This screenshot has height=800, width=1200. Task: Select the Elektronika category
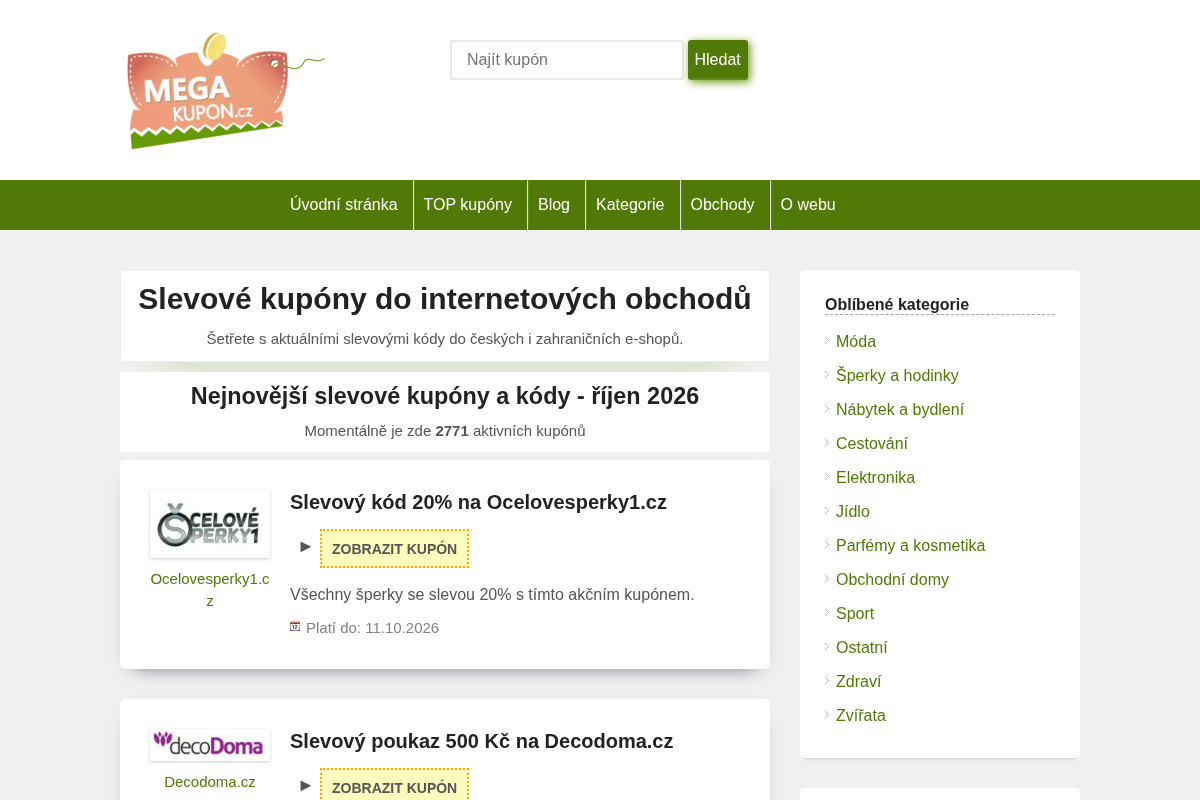(x=875, y=478)
